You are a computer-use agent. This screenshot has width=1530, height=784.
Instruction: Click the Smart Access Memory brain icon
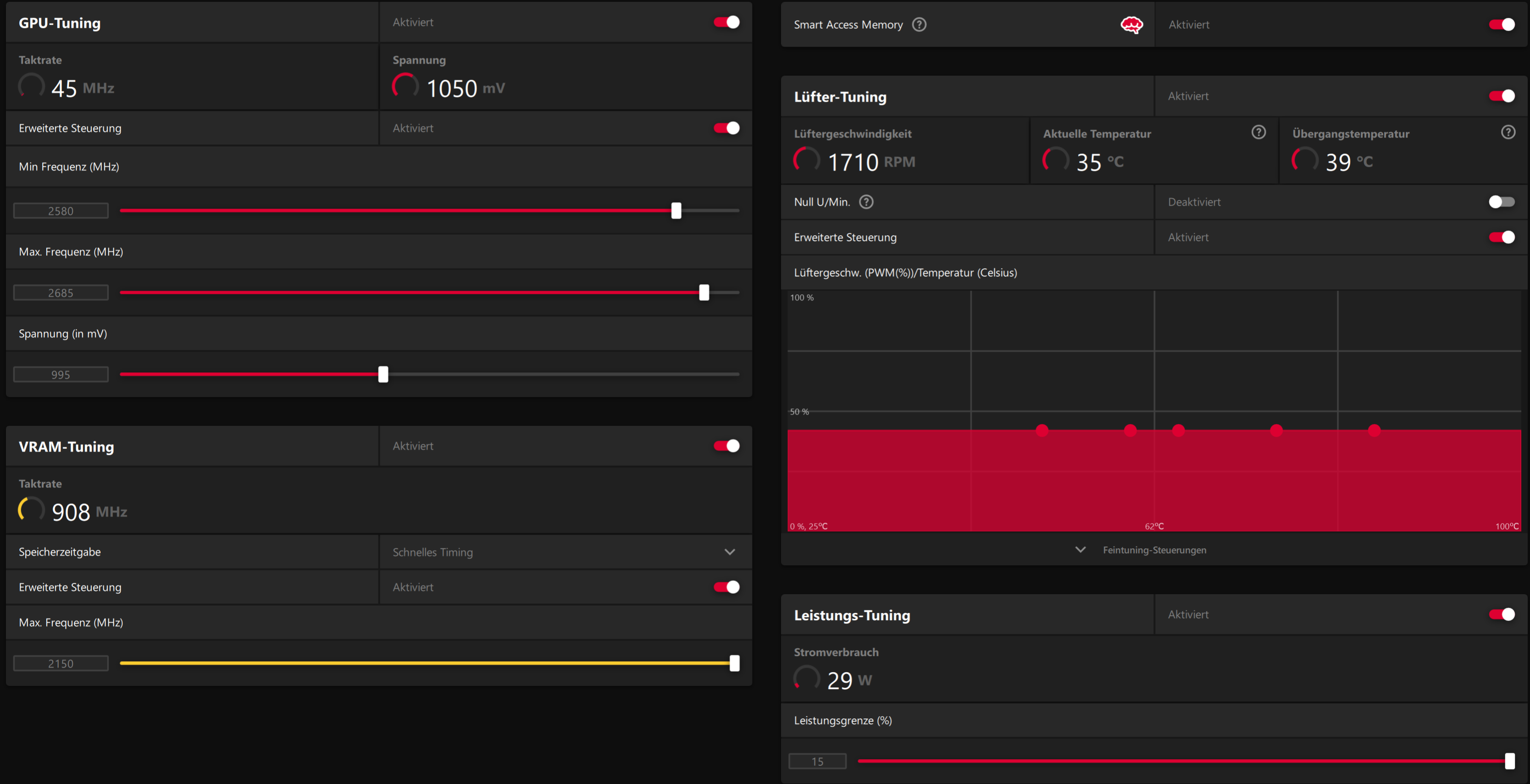[x=1131, y=24]
